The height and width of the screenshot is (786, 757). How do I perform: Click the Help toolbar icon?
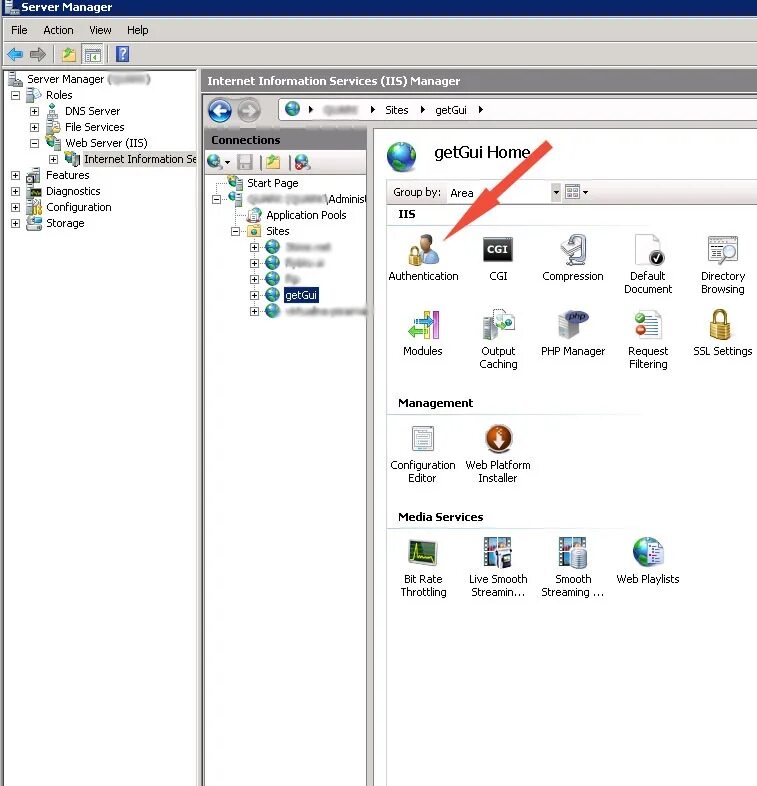point(123,54)
